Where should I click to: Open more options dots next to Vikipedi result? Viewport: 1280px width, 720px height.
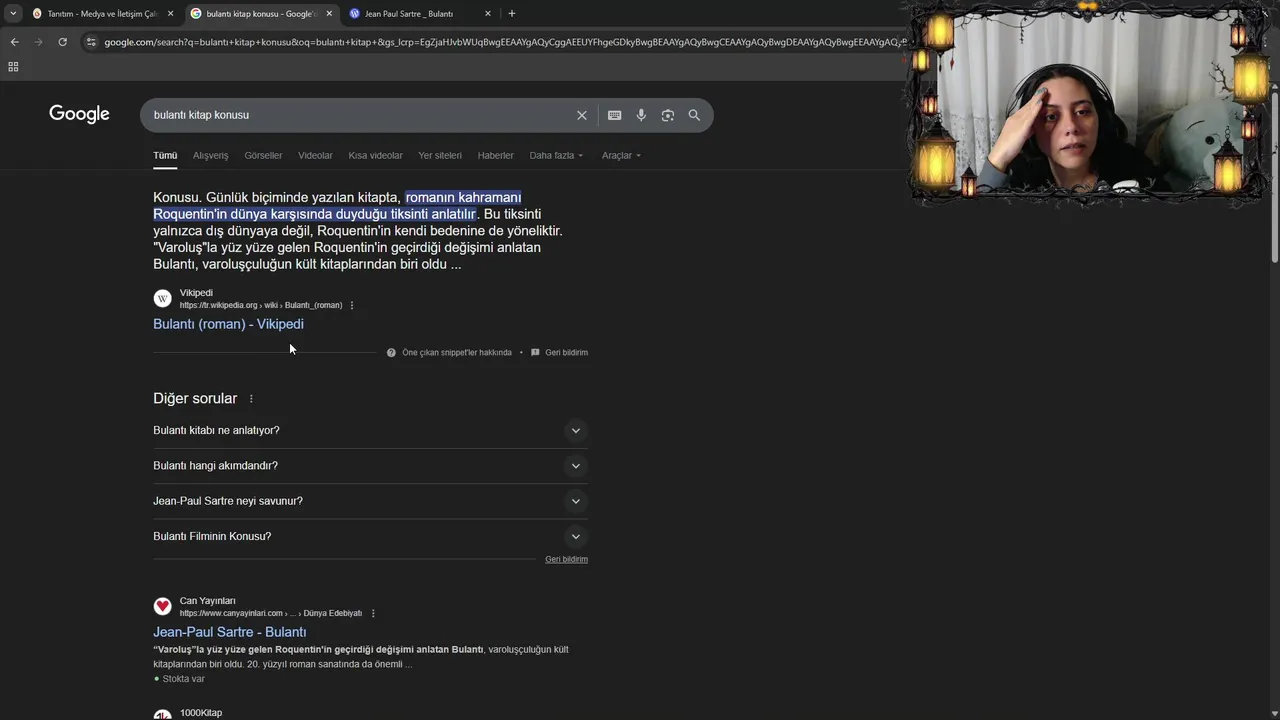coord(352,305)
